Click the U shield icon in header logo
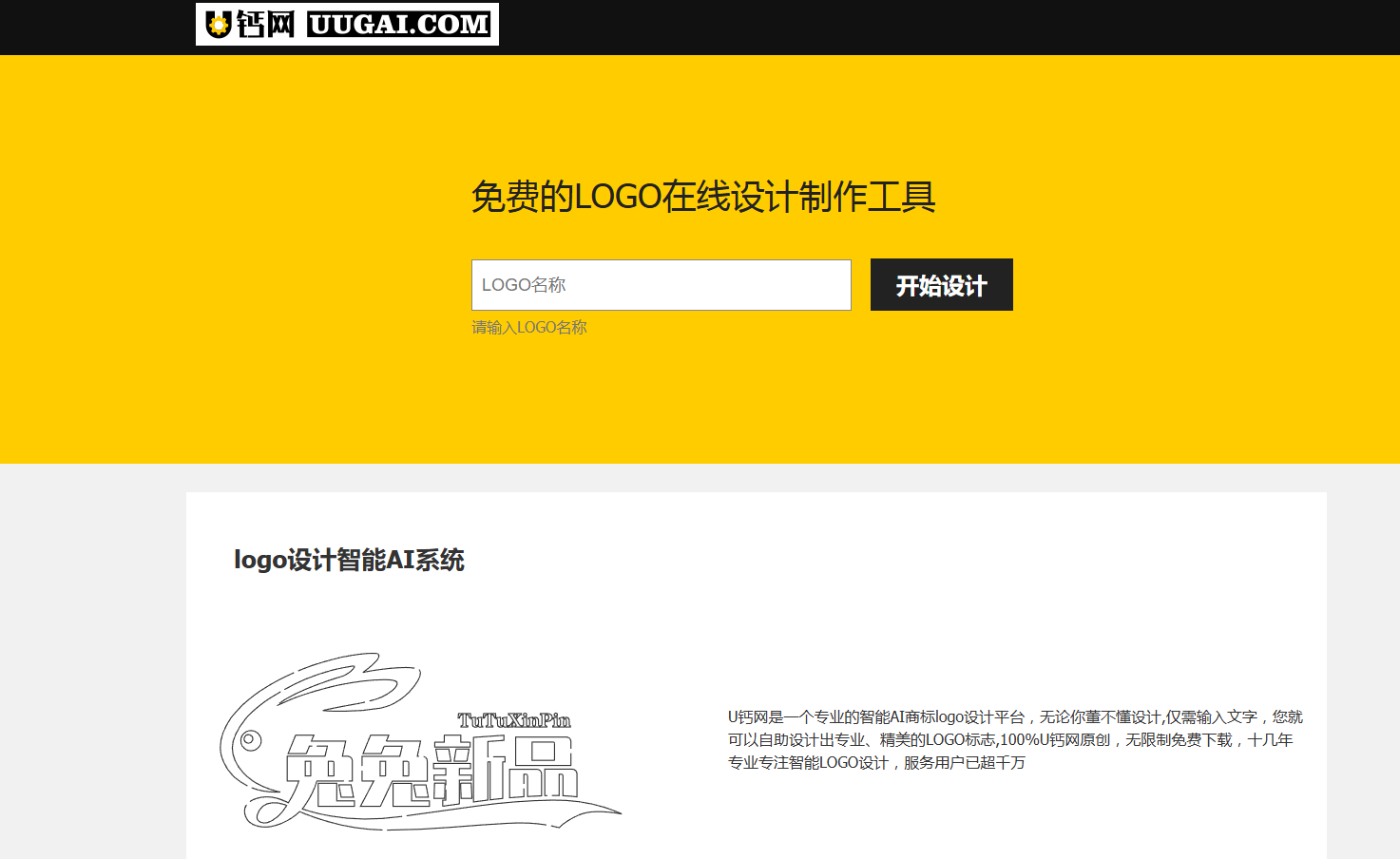The width and height of the screenshot is (1400, 859). tap(219, 25)
